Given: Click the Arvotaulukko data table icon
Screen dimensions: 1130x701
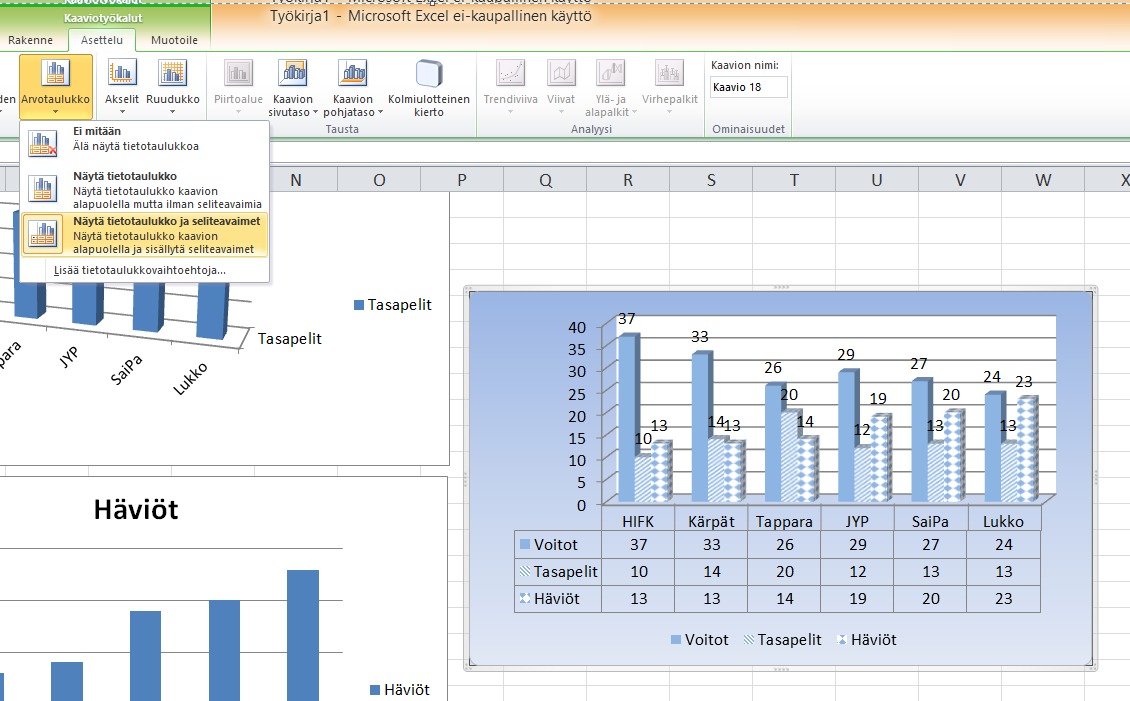Looking at the screenshot, I should (x=55, y=74).
